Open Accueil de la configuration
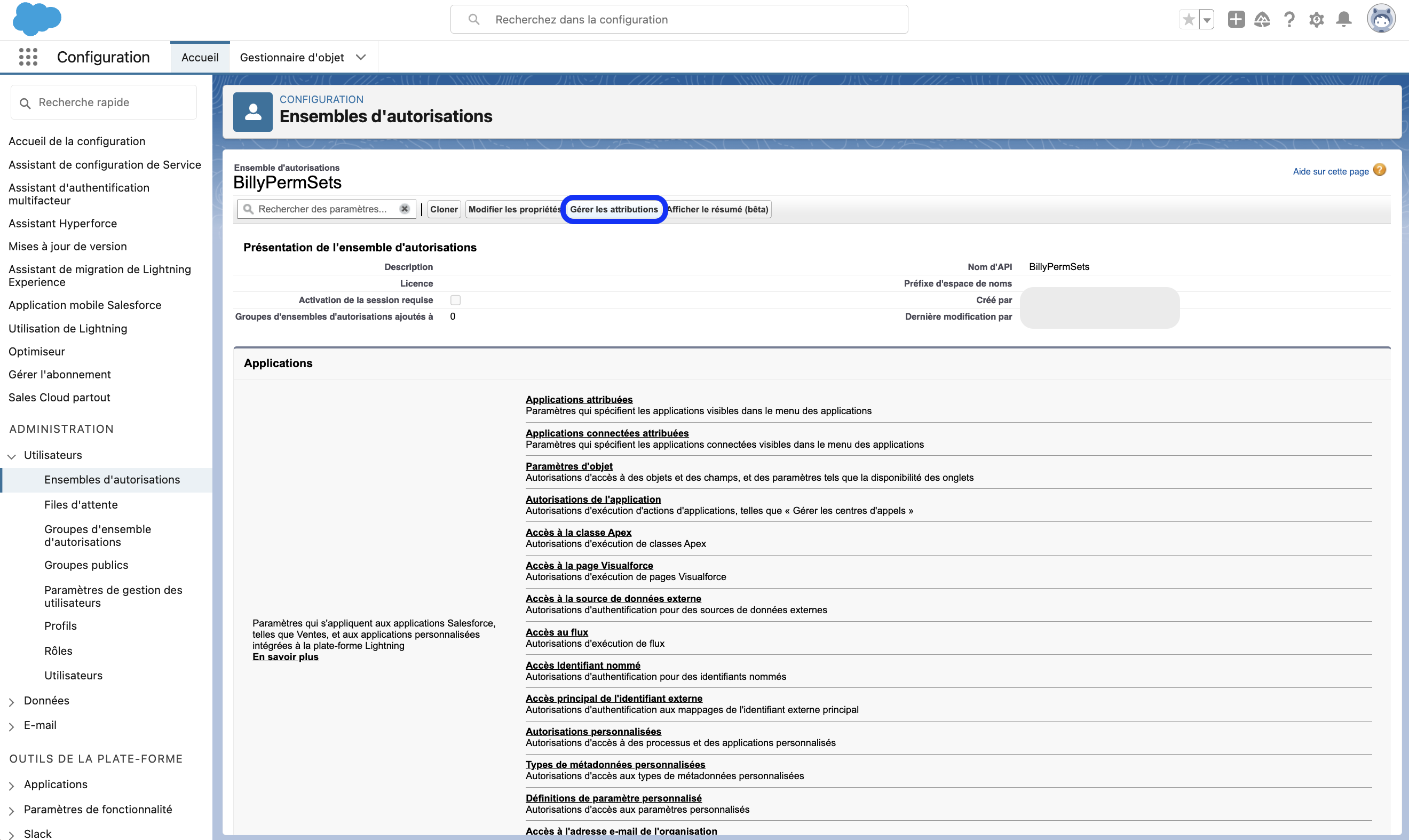The image size is (1409, 840). click(77, 141)
